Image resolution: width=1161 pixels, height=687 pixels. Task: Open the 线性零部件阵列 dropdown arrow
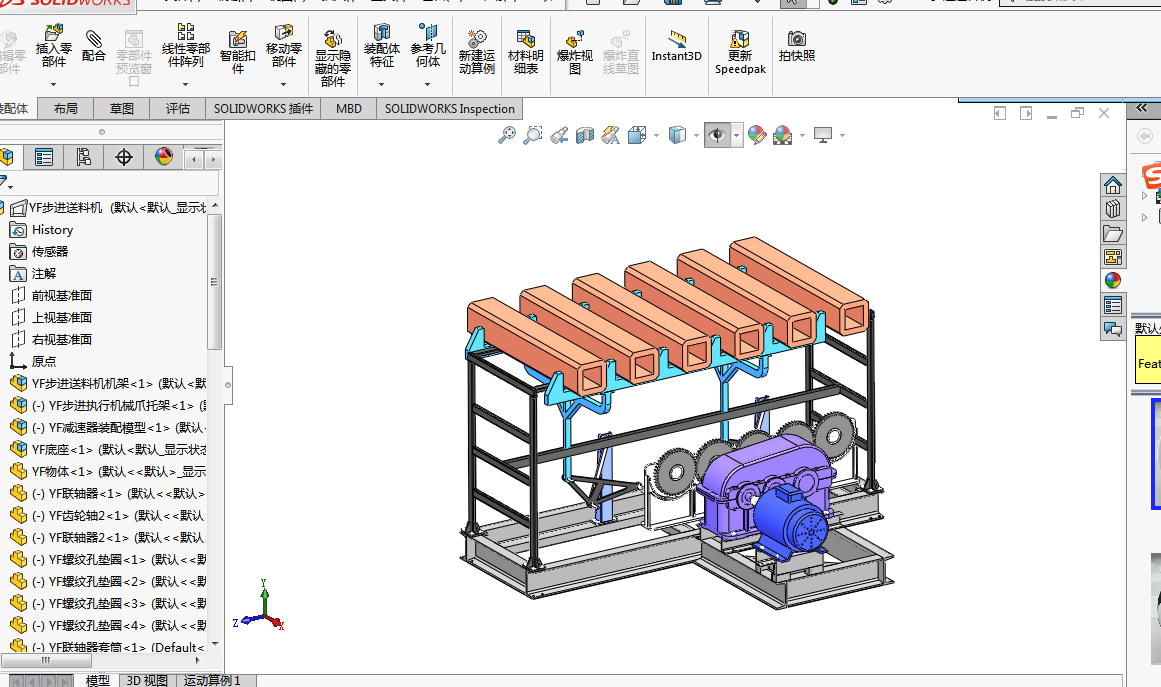click(186, 83)
